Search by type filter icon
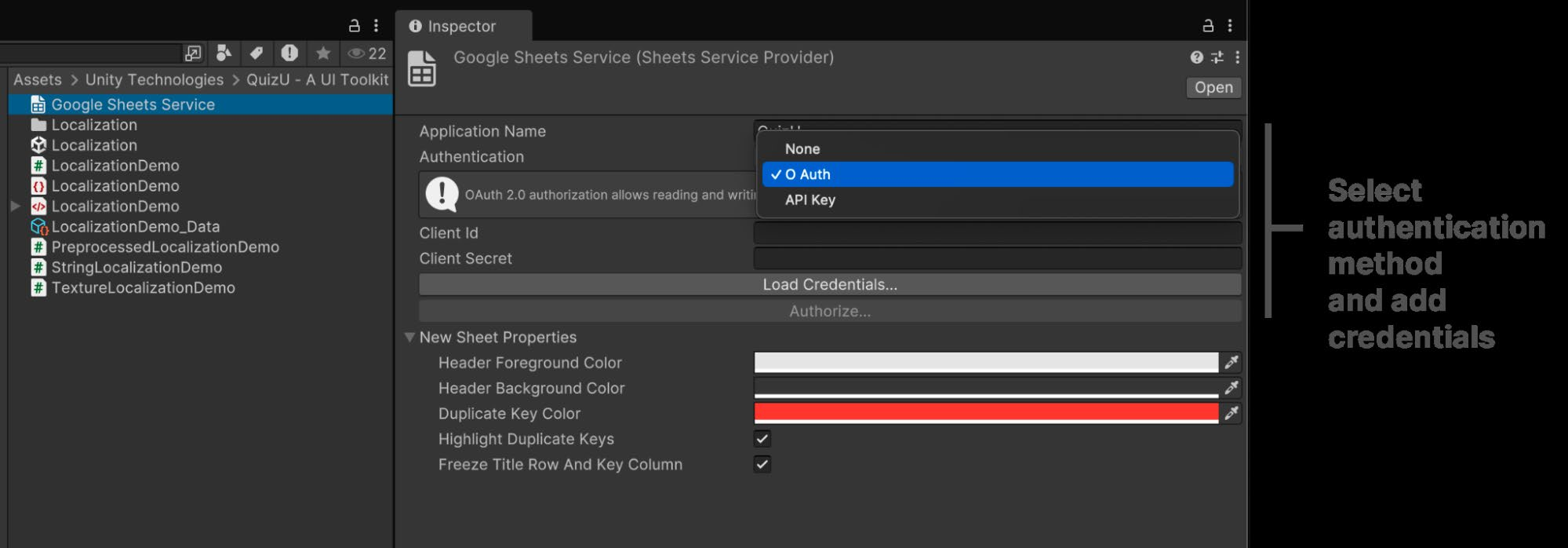Viewport: 1568px width, 548px height. tap(224, 53)
